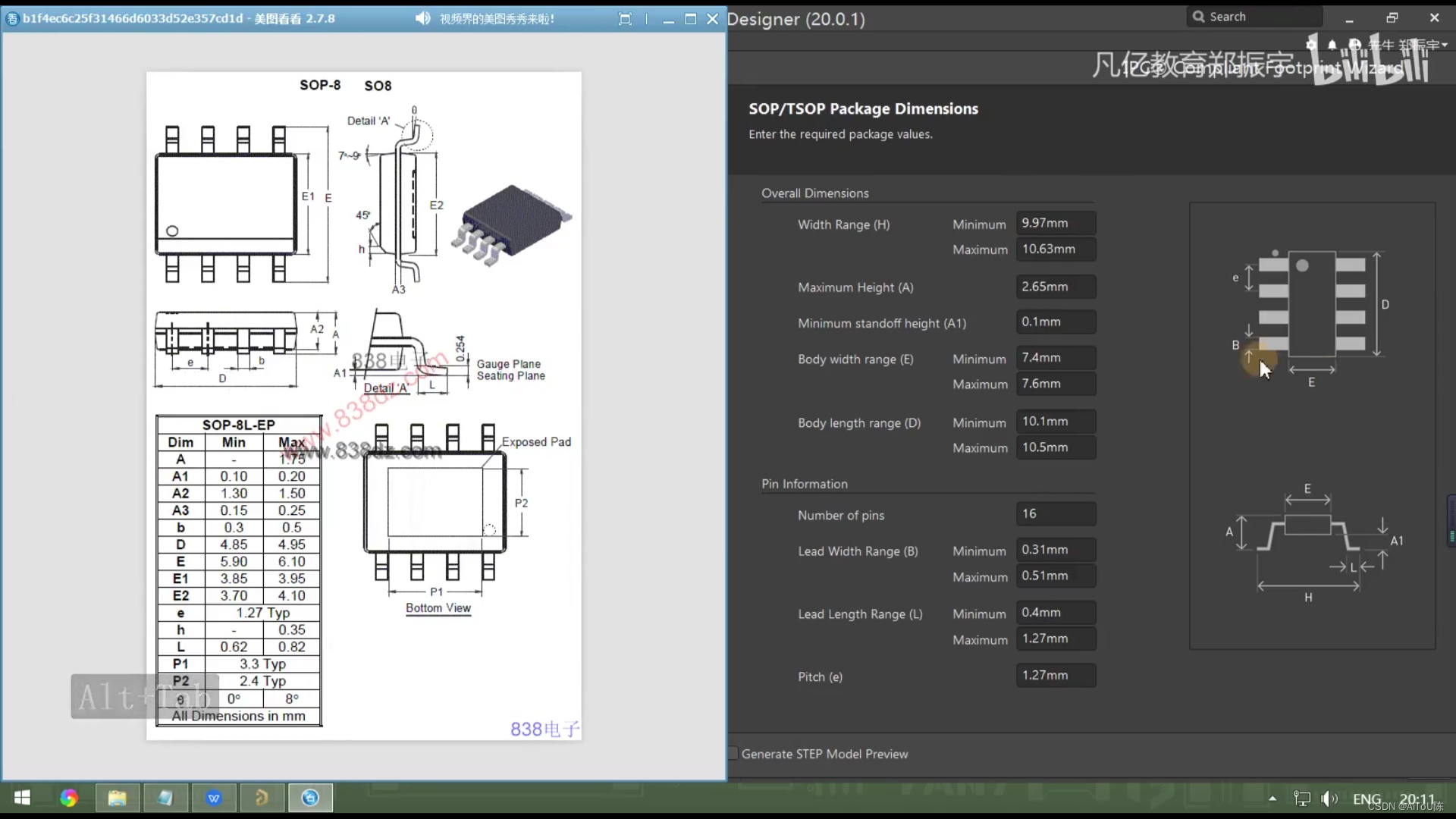The image size is (1456, 819).
Task: Click the ENG language indicator
Action: tap(1367, 799)
